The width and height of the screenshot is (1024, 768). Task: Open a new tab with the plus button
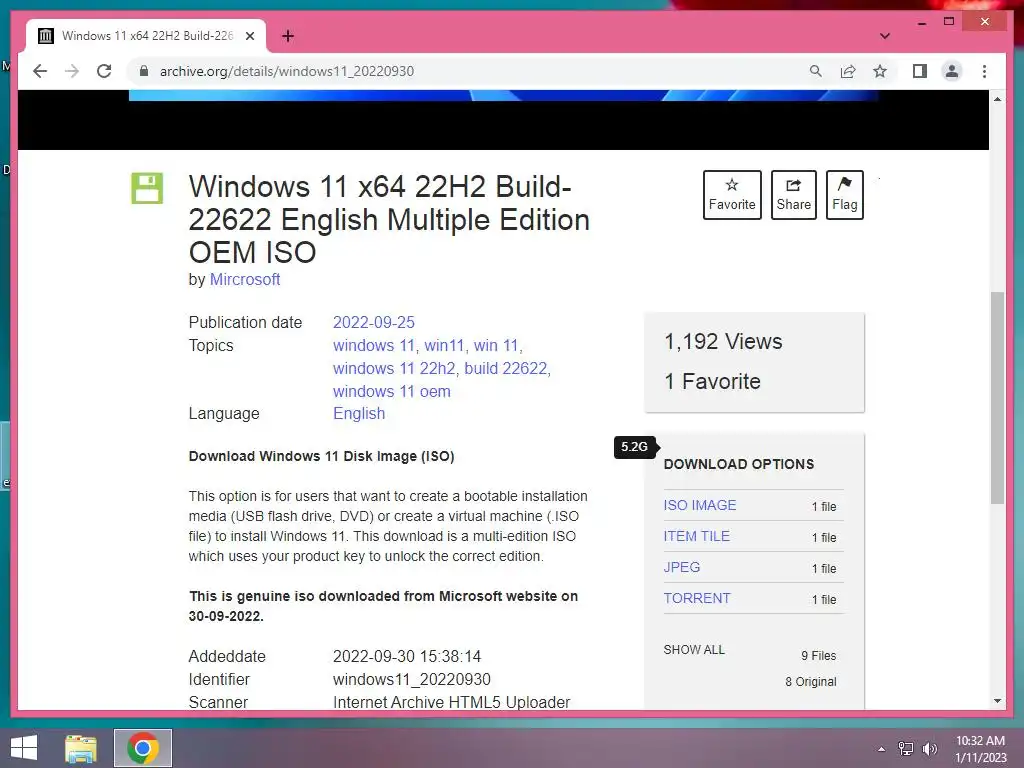pos(287,36)
